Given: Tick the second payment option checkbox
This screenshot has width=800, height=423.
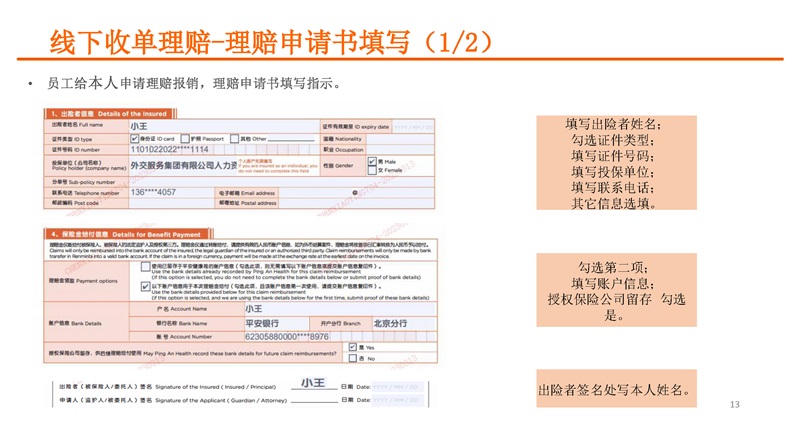Looking at the screenshot, I should click(145, 286).
